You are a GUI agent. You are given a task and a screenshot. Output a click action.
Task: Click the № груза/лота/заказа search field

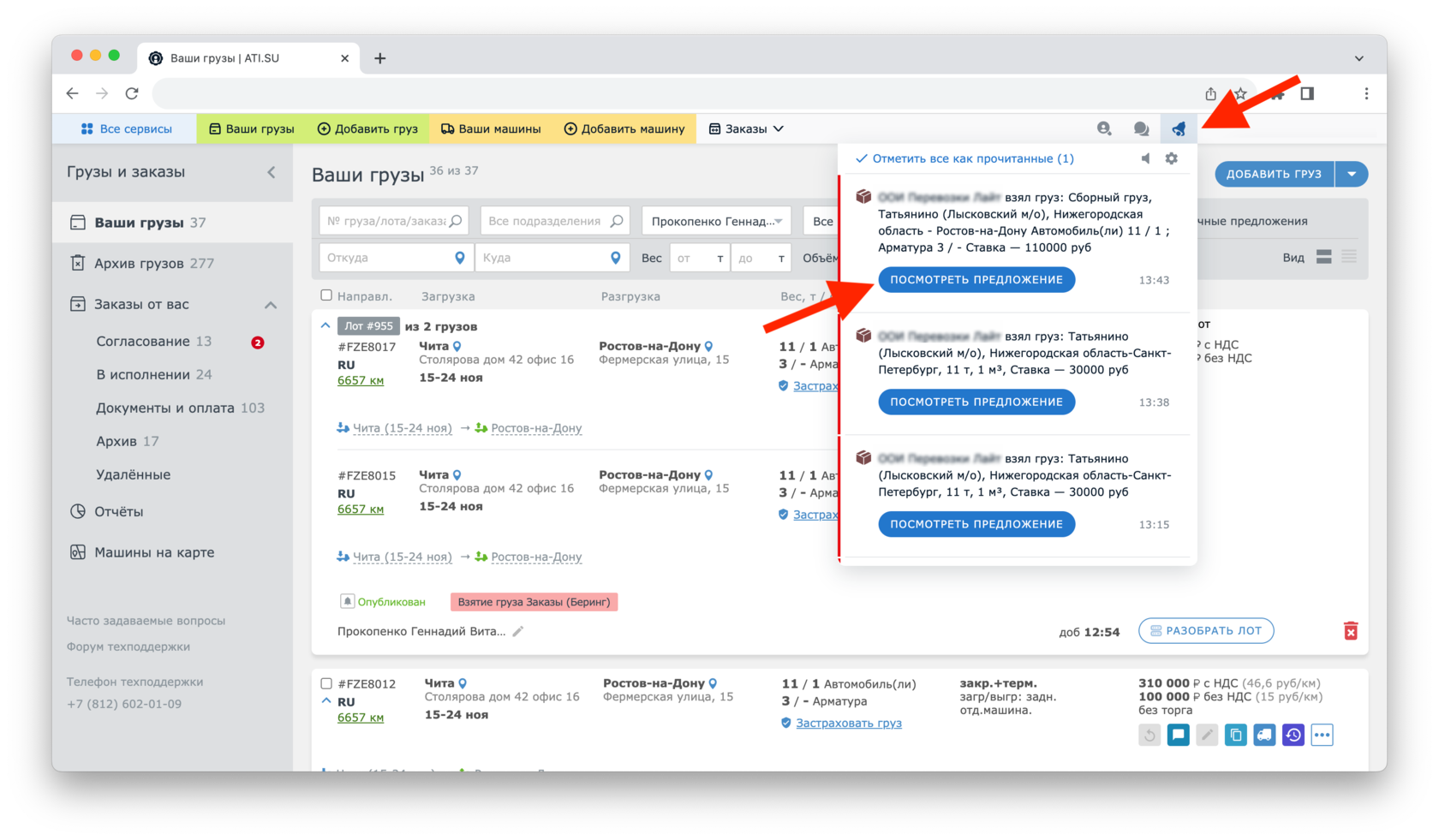click(x=394, y=221)
